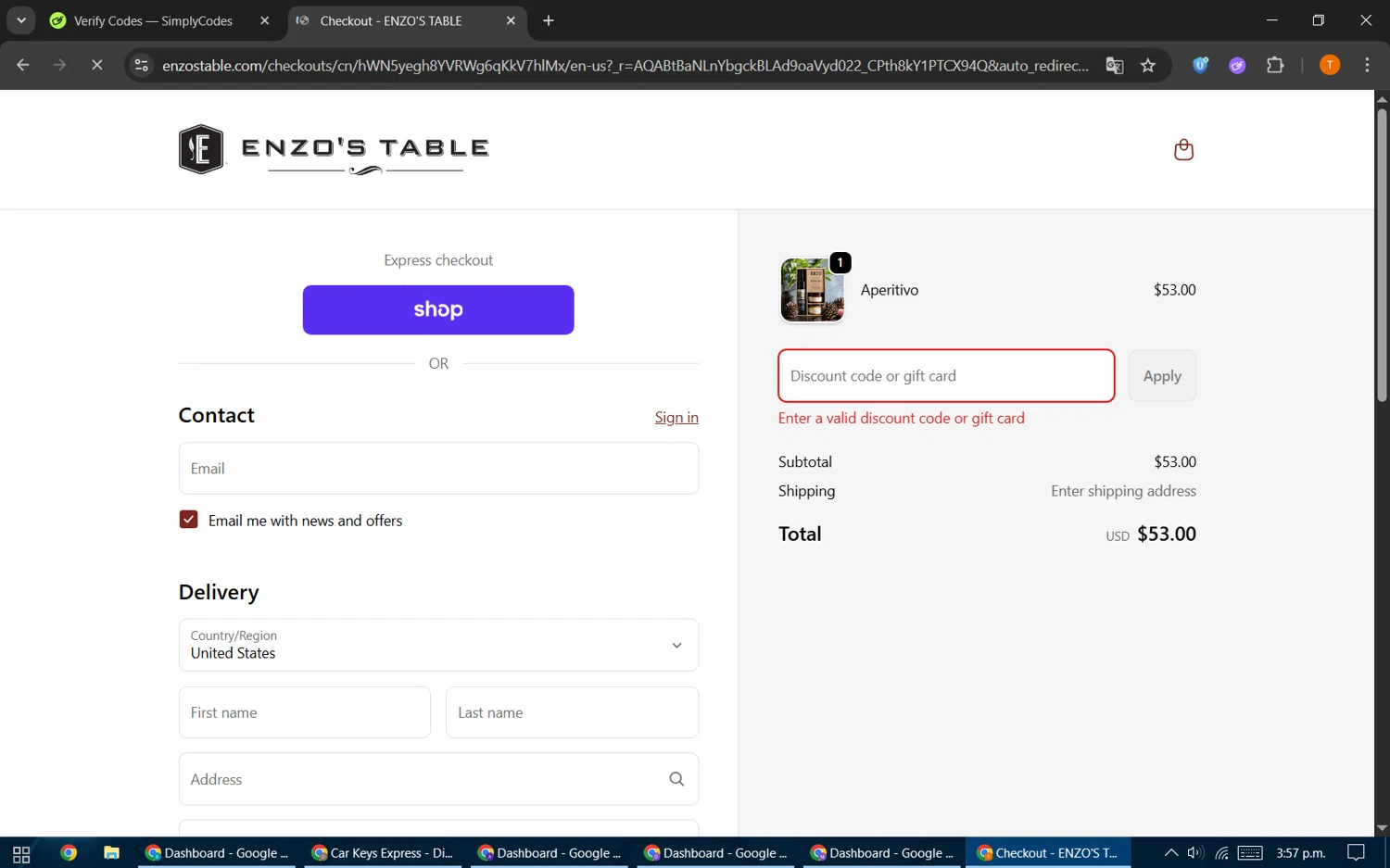1390x868 pixels.
Task: Close the Verify Codes SimplyCodes tab
Action: point(265,20)
